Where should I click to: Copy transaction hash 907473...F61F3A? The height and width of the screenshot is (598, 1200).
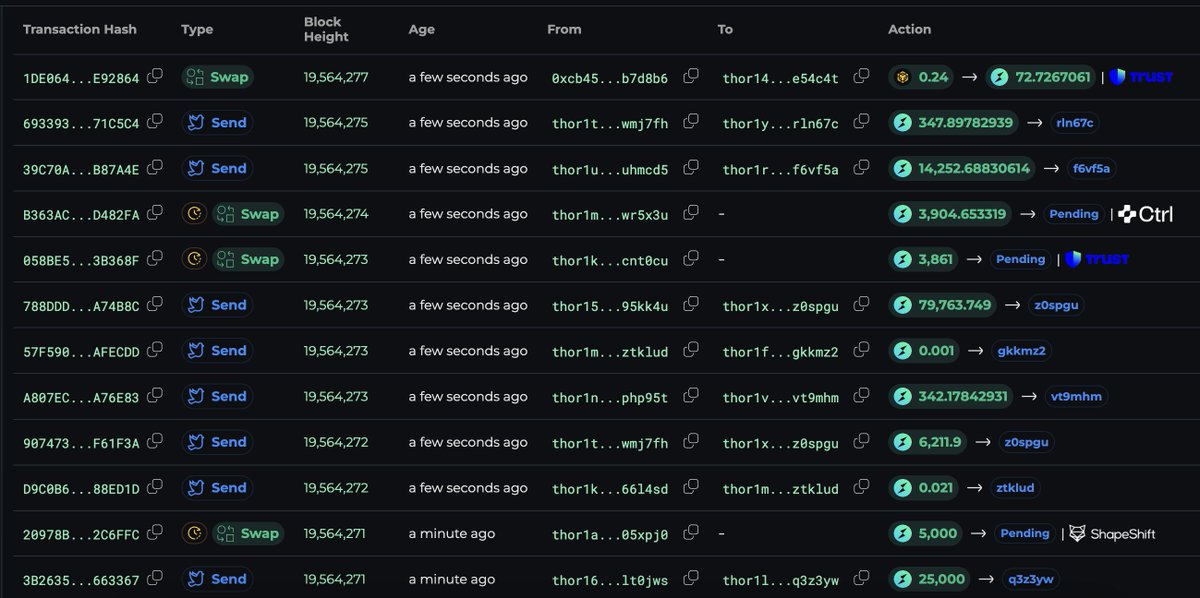tap(155, 442)
